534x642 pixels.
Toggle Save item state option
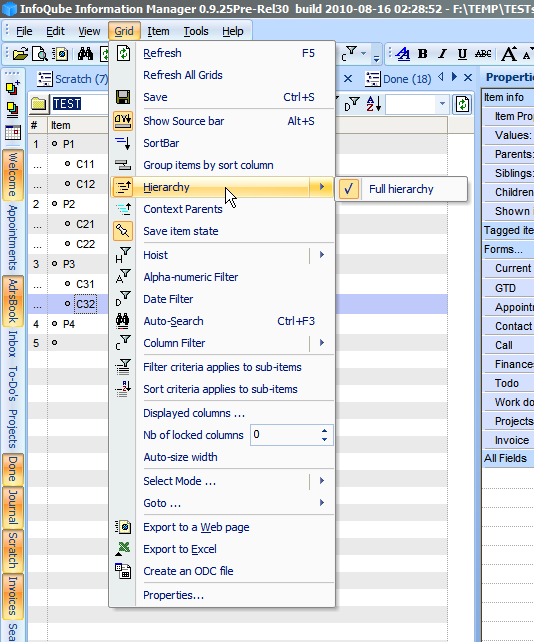tap(222, 231)
